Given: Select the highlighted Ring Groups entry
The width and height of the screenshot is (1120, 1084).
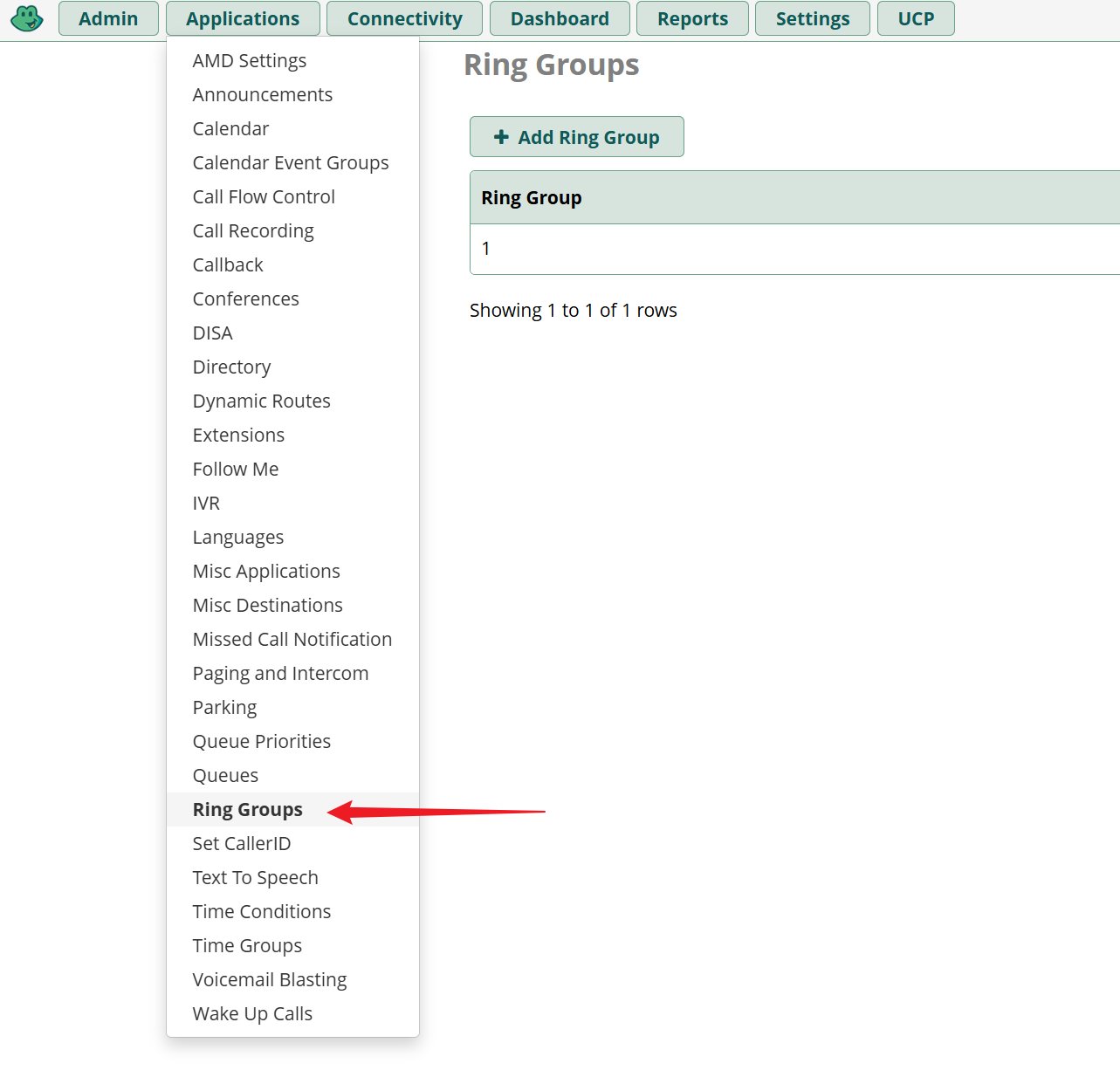Looking at the screenshot, I should [248, 809].
